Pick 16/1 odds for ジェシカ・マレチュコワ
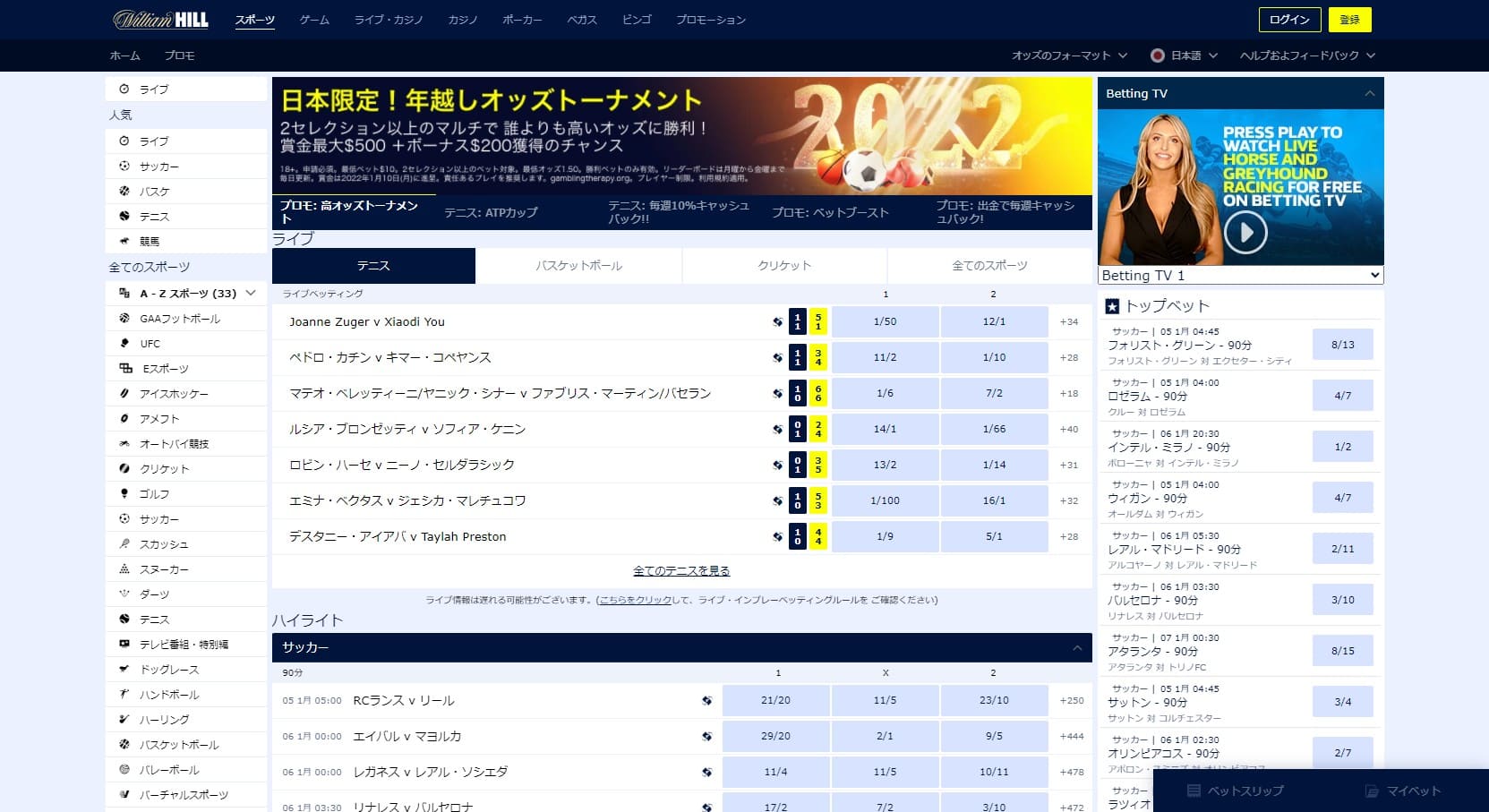1489x812 pixels. tap(994, 500)
